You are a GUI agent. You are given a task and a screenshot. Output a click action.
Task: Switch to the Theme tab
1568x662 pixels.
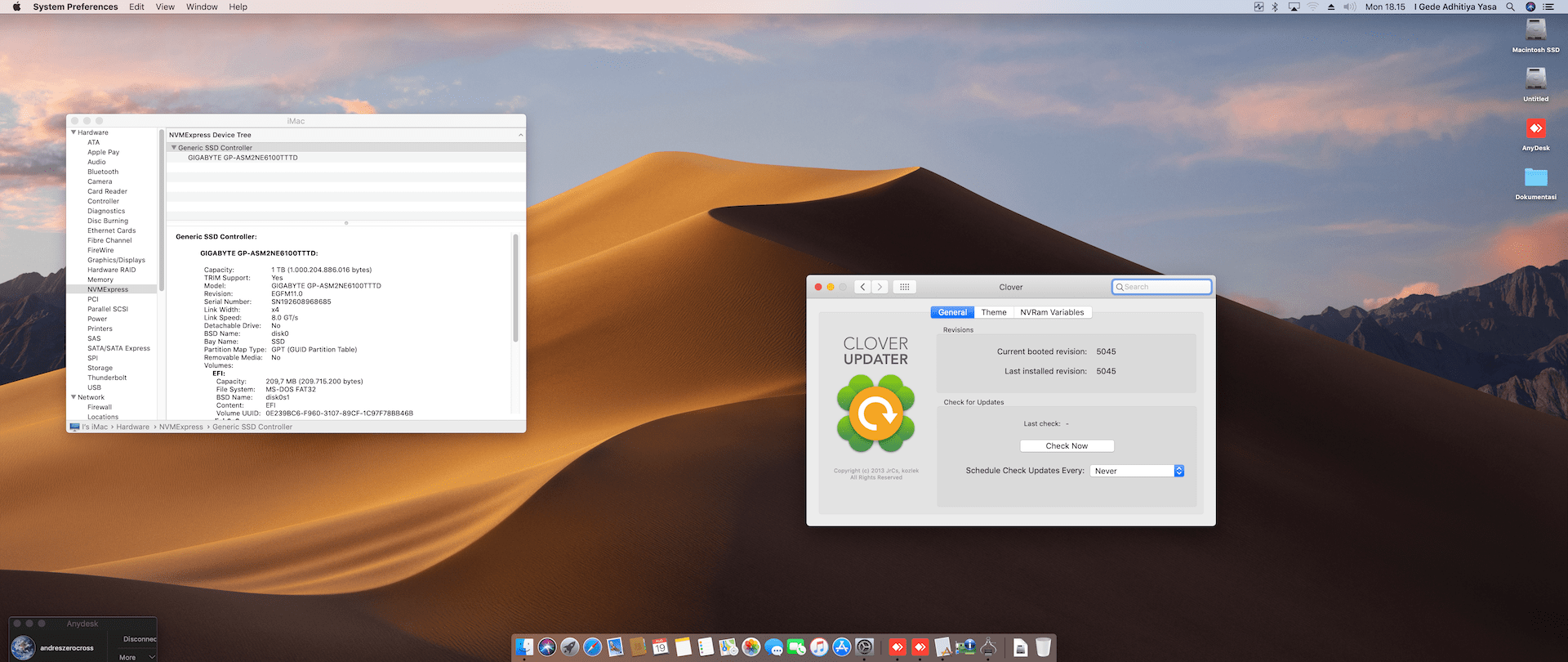(993, 312)
